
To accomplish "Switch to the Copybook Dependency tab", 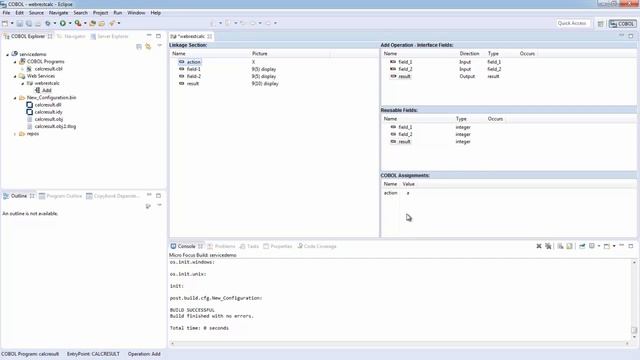I will click(113, 196).
